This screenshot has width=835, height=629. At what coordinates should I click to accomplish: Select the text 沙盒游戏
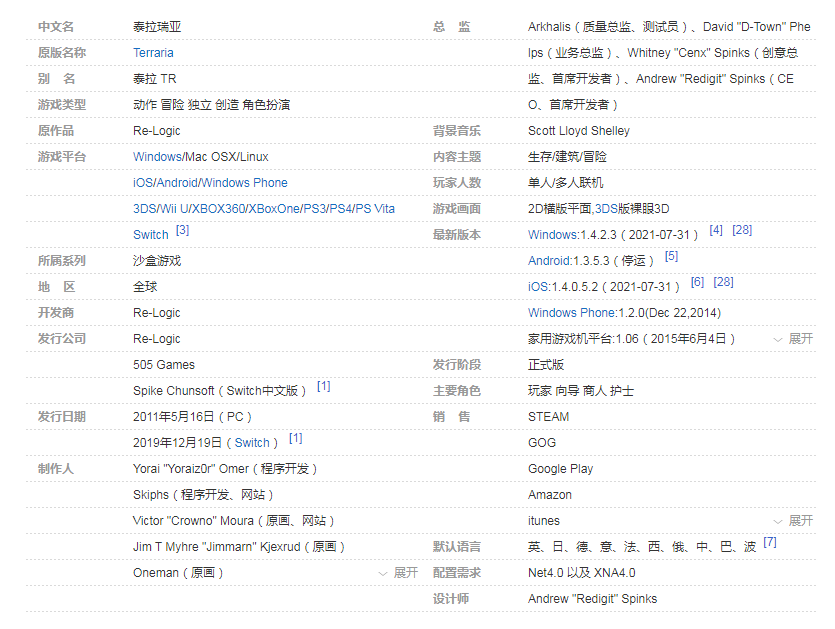[x=157, y=261]
